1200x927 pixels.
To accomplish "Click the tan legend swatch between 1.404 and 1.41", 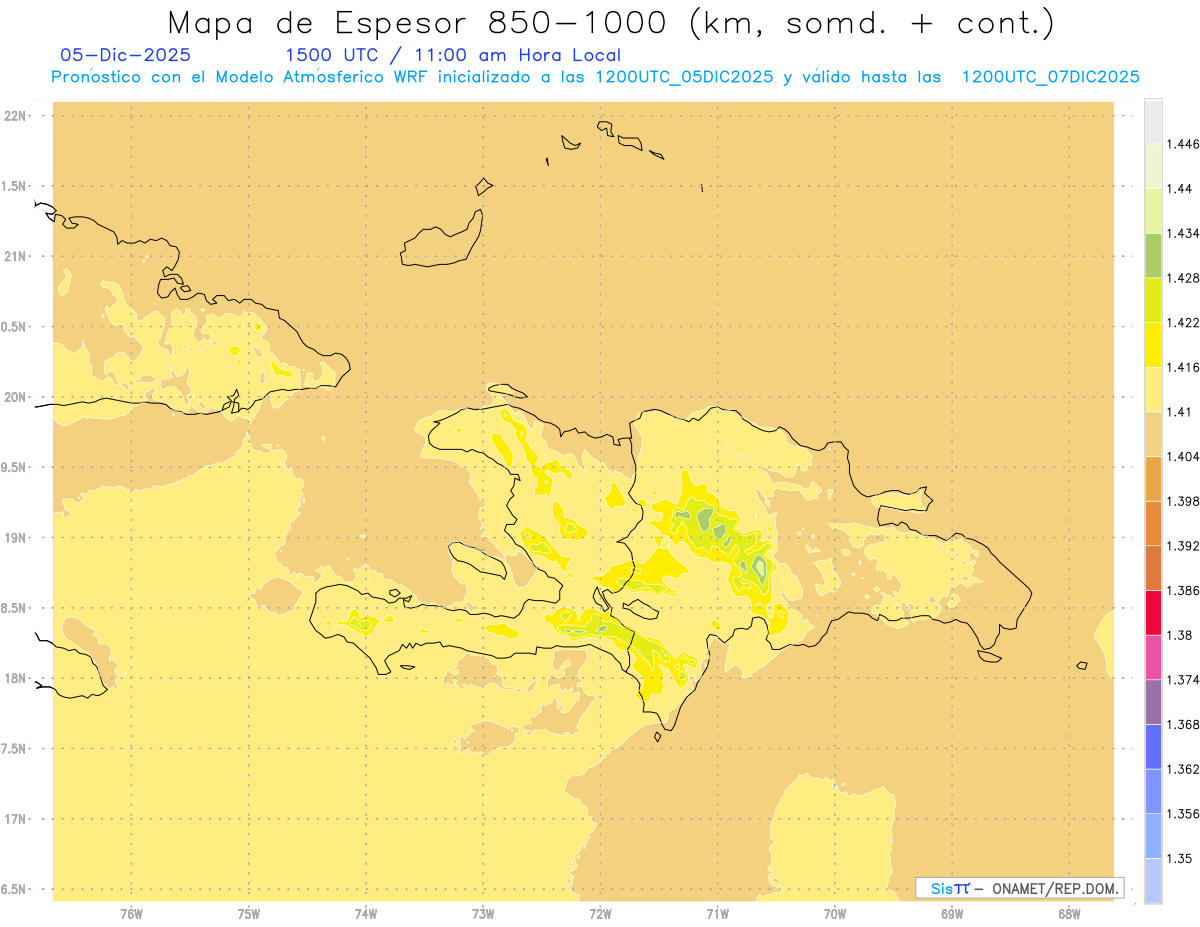I will click(x=1153, y=434).
